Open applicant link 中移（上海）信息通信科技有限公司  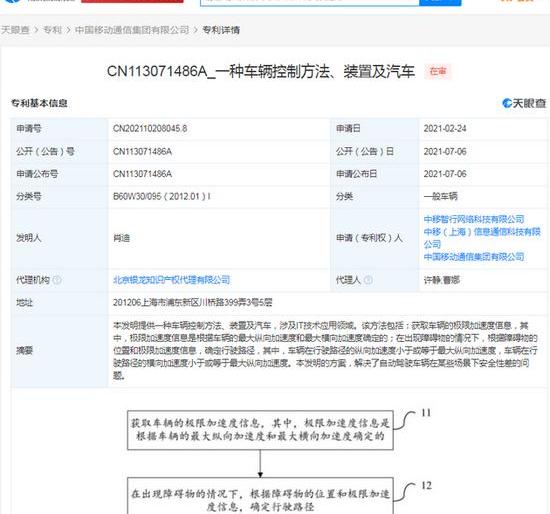(482, 238)
